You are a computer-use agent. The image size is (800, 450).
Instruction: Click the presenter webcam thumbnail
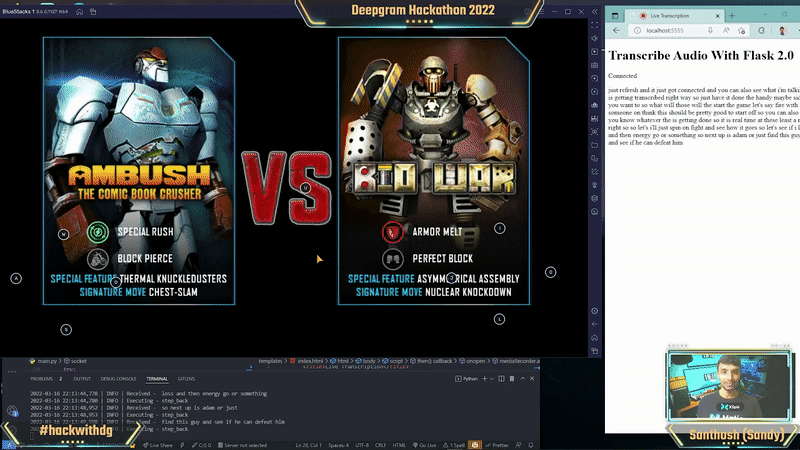[729, 386]
